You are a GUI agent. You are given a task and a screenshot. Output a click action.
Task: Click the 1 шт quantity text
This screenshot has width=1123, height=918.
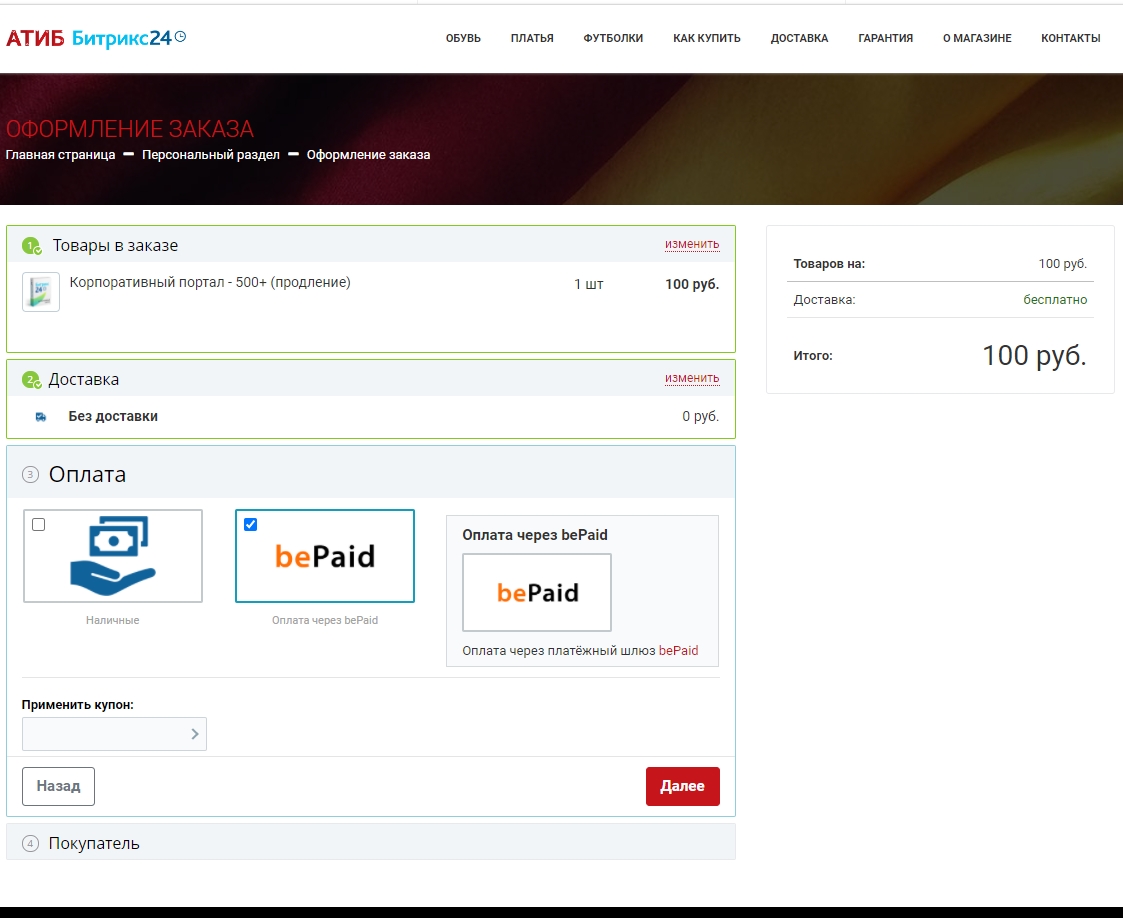point(589,284)
